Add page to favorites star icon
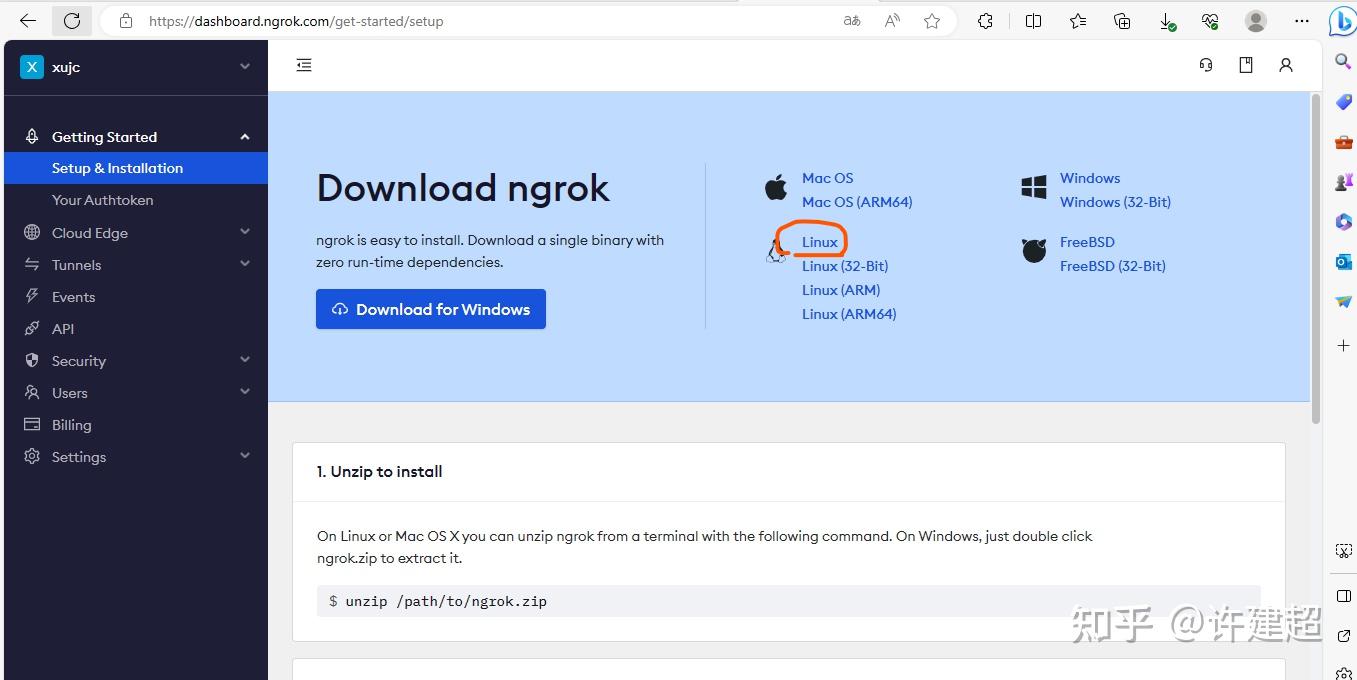 [932, 21]
